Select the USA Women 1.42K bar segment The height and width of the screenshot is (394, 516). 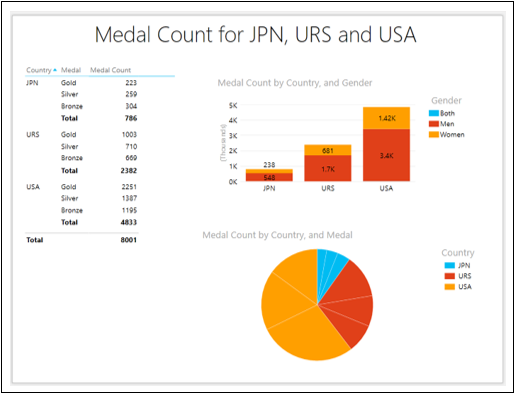pyautogui.click(x=386, y=118)
